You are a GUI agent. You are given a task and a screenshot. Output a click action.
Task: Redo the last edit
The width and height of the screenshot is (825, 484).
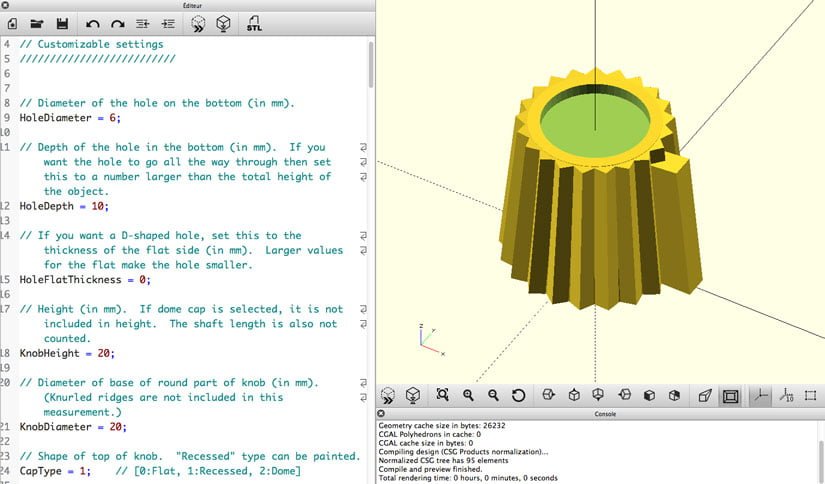tap(118, 24)
